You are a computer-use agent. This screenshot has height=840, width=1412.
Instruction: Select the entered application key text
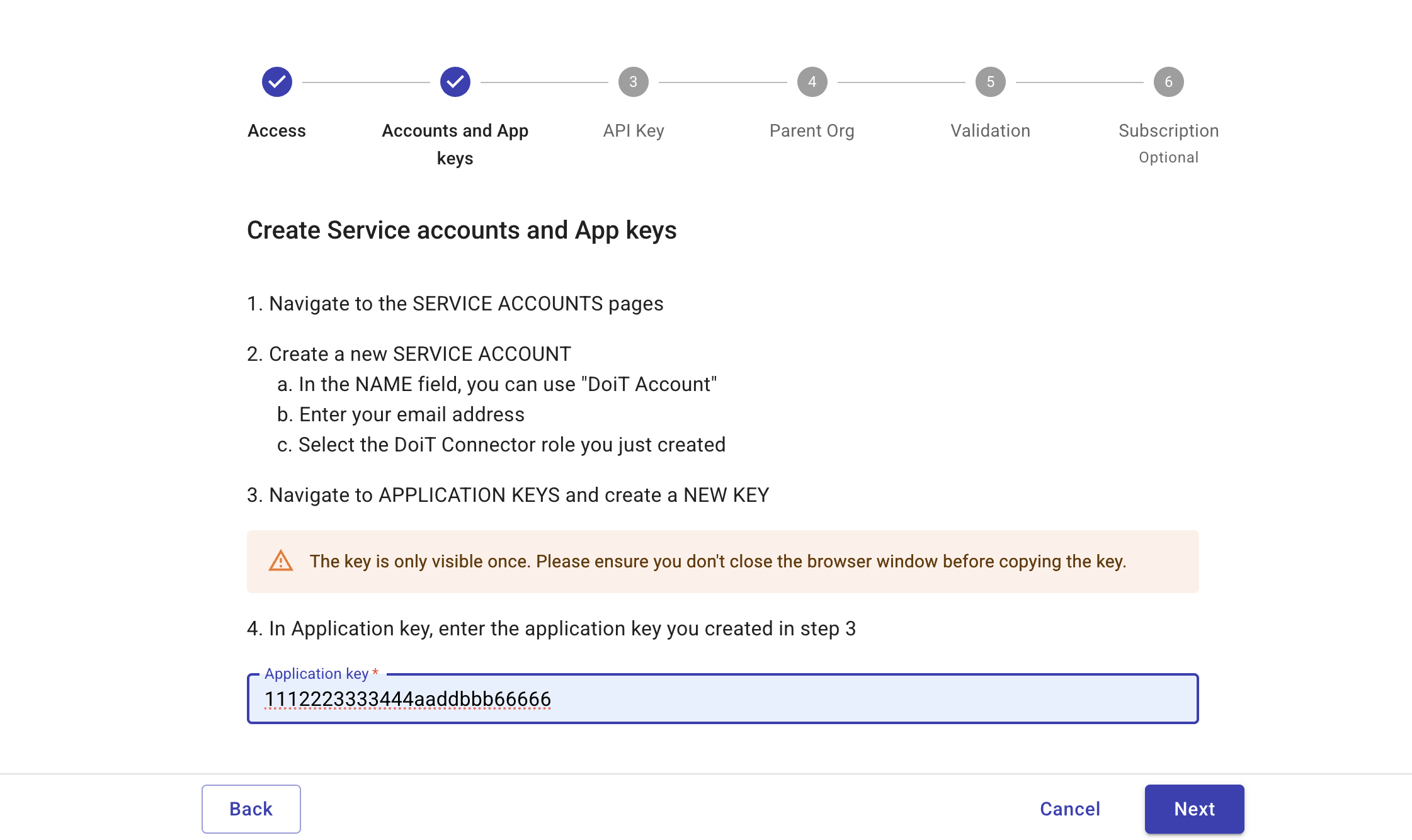coord(407,699)
